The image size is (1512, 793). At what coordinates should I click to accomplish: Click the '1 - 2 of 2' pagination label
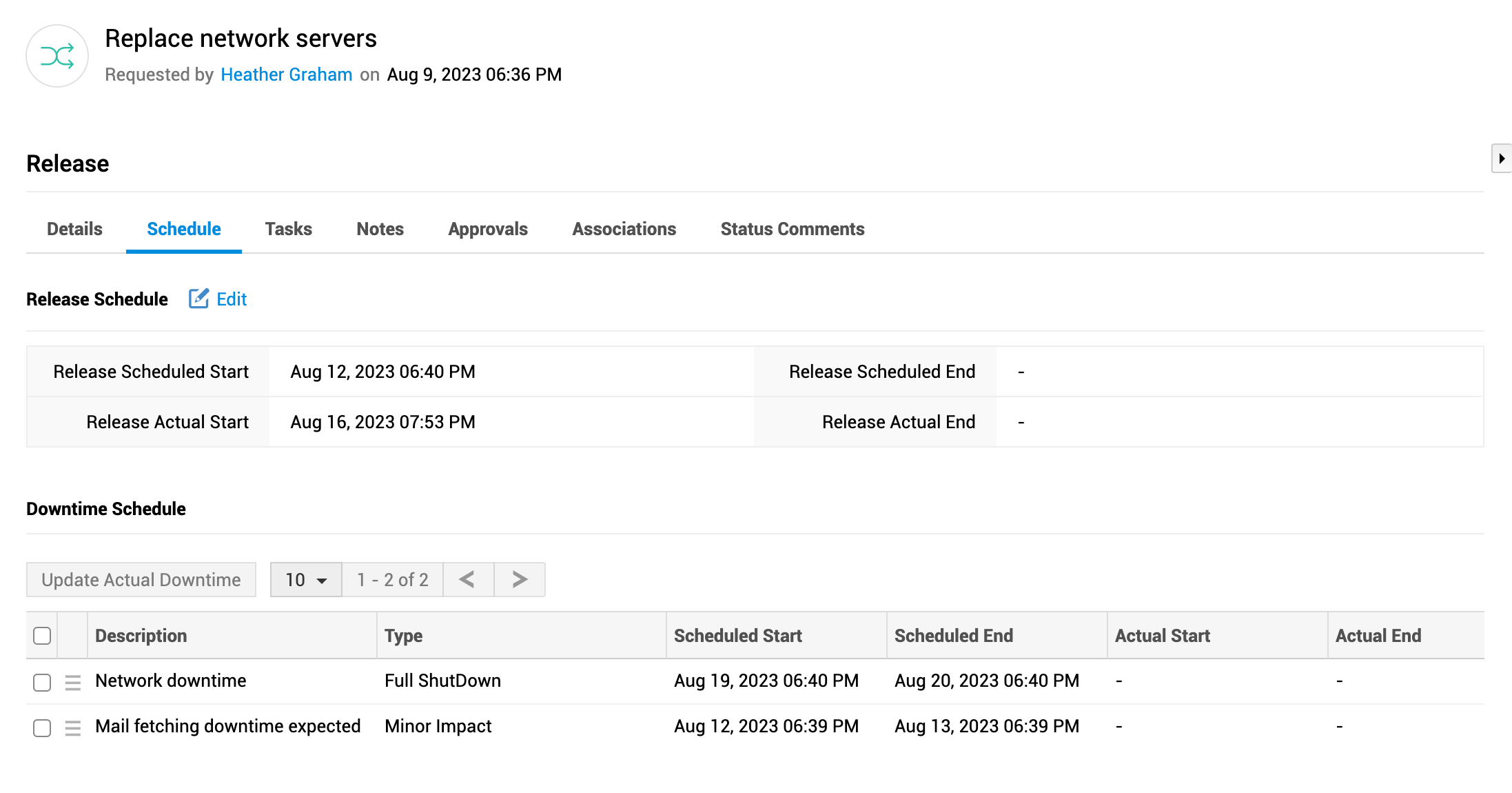[x=393, y=579]
